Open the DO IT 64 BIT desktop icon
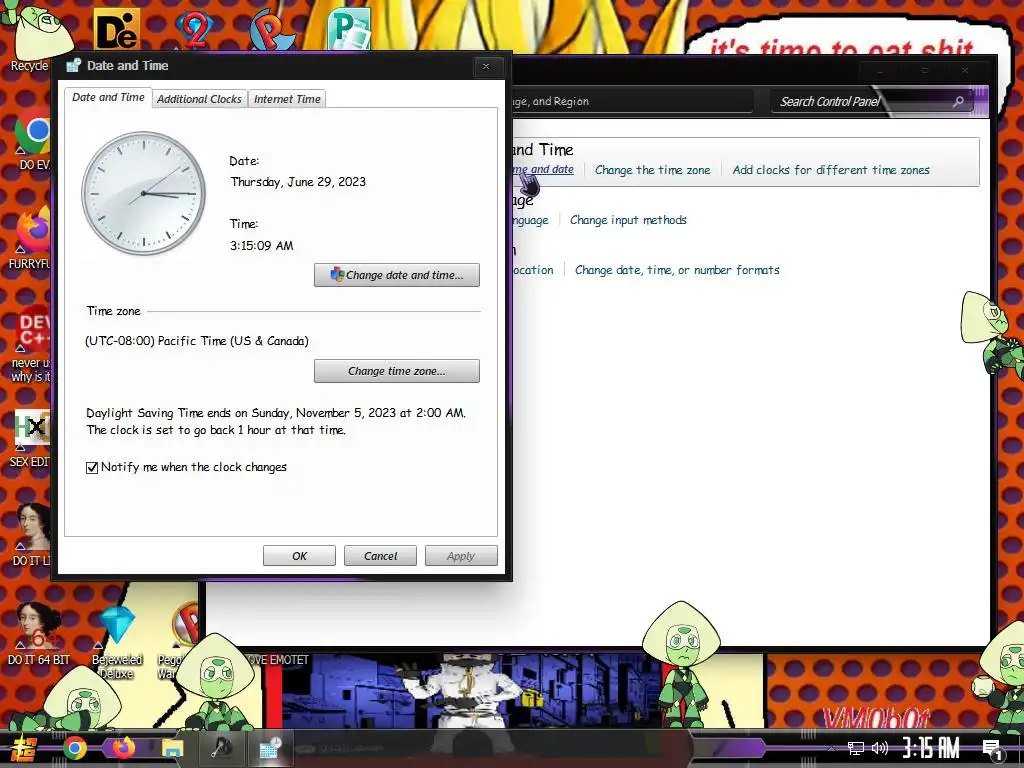The width and height of the screenshot is (1024, 768). tap(38, 633)
